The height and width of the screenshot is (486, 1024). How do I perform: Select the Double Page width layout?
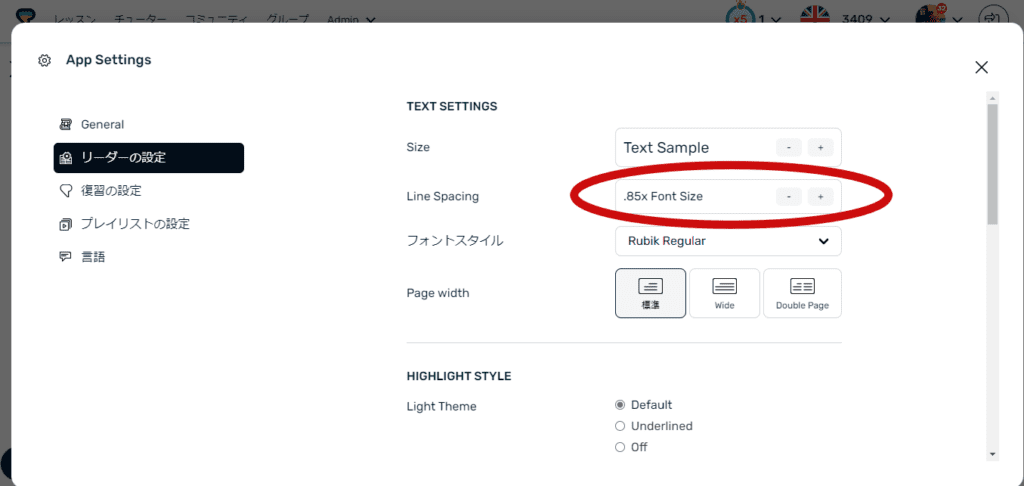(802, 292)
